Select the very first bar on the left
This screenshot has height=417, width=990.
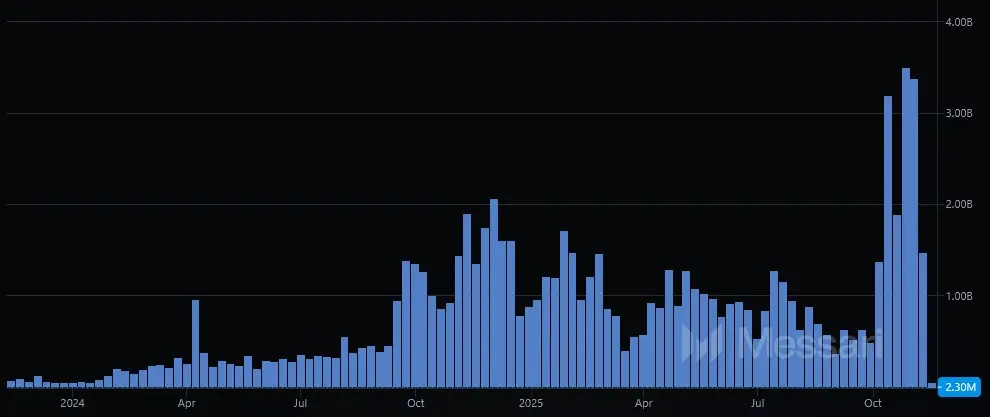click(11, 384)
